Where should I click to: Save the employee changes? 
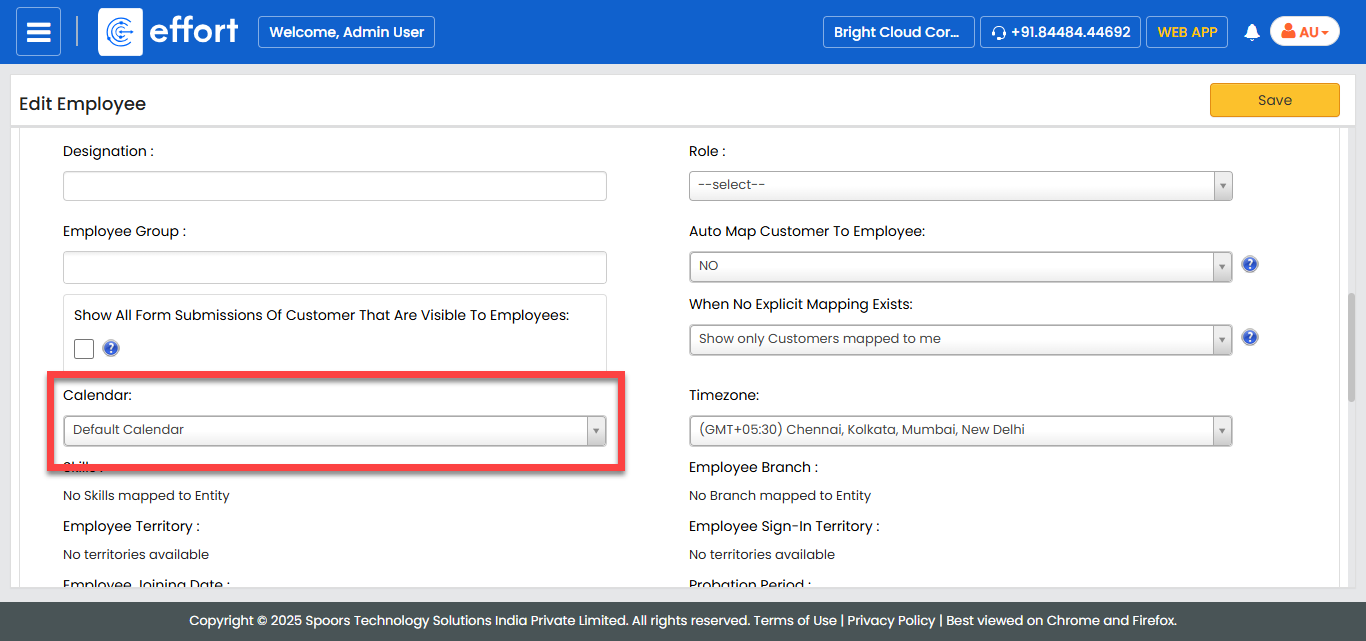pyautogui.click(x=1274, y=100)
